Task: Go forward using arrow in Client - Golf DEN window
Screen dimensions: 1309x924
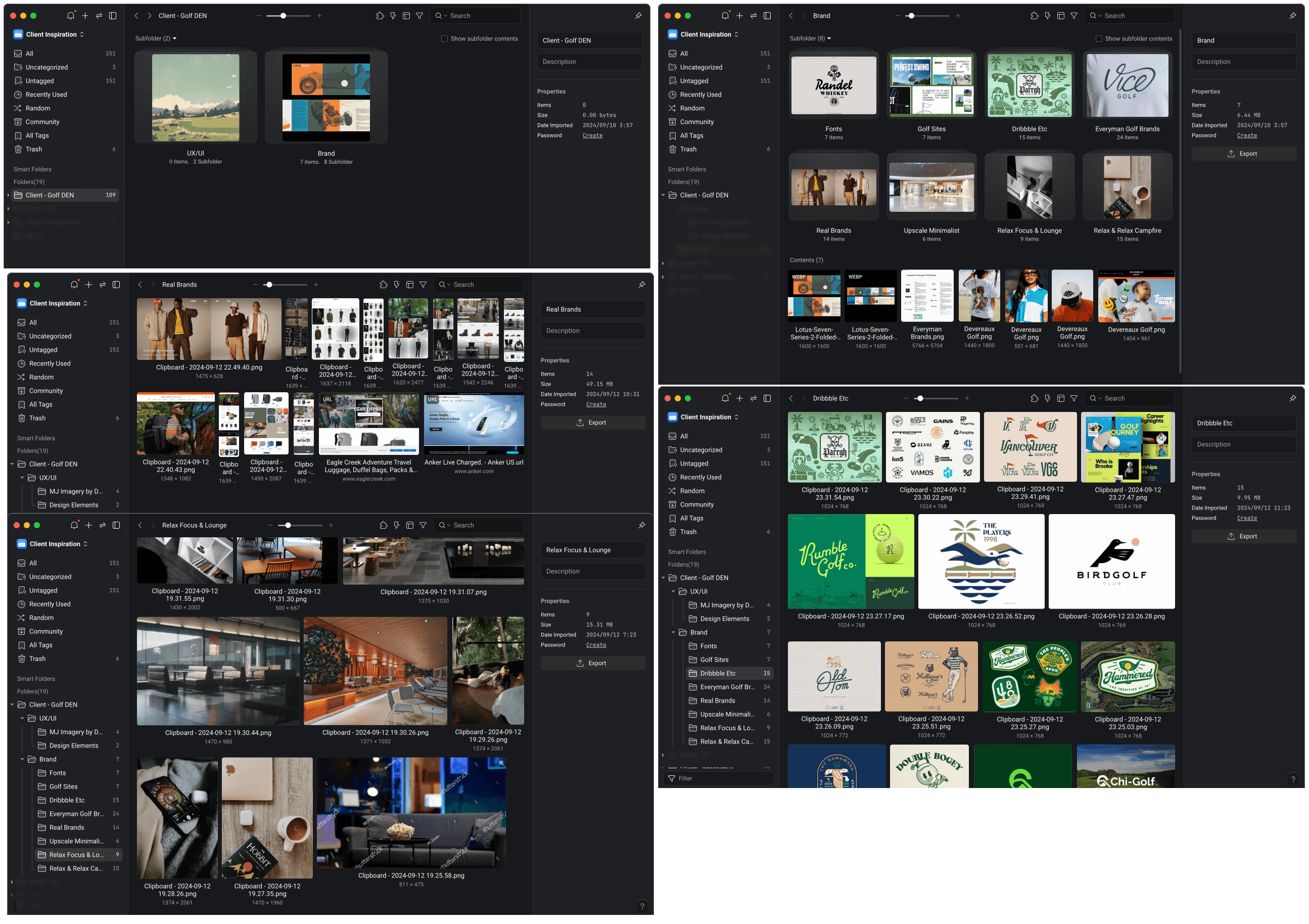Action: 150,15
